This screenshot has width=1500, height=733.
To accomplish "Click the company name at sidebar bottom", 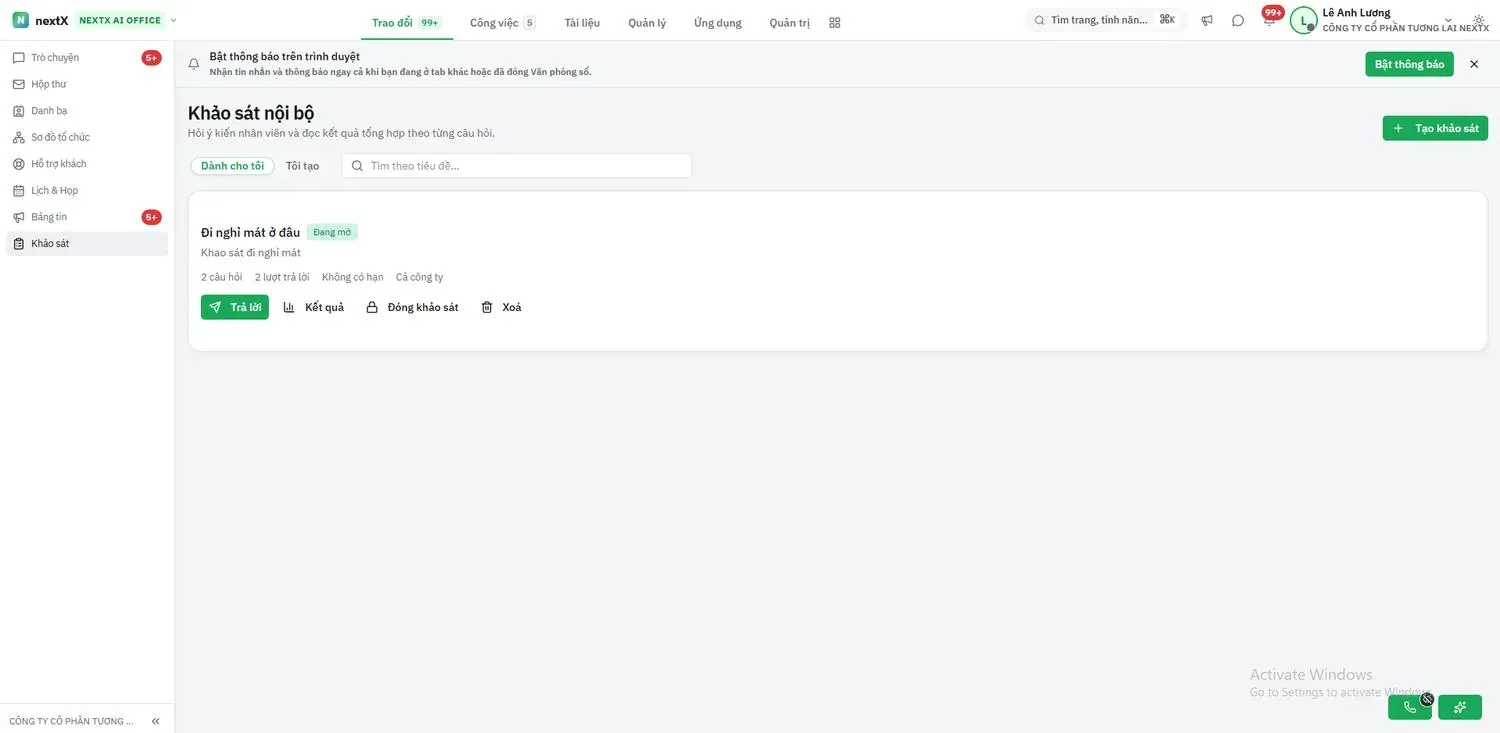I will pos(71,721).
